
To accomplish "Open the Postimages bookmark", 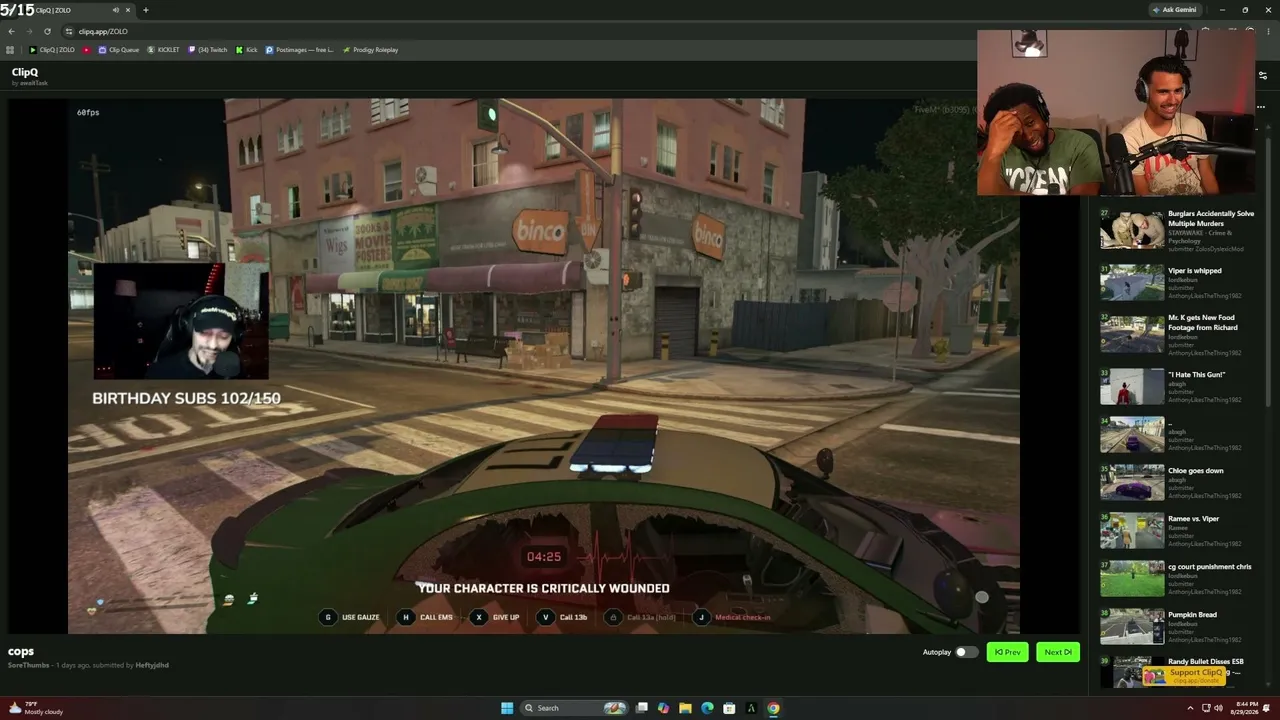I will click(299, 50).
